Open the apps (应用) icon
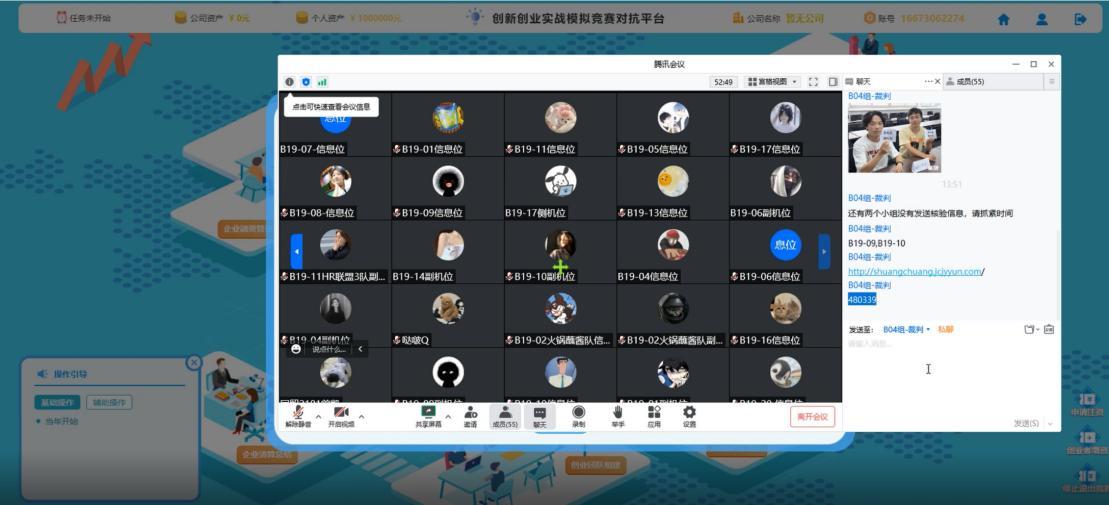The image size is (1109, 505). 654,413
